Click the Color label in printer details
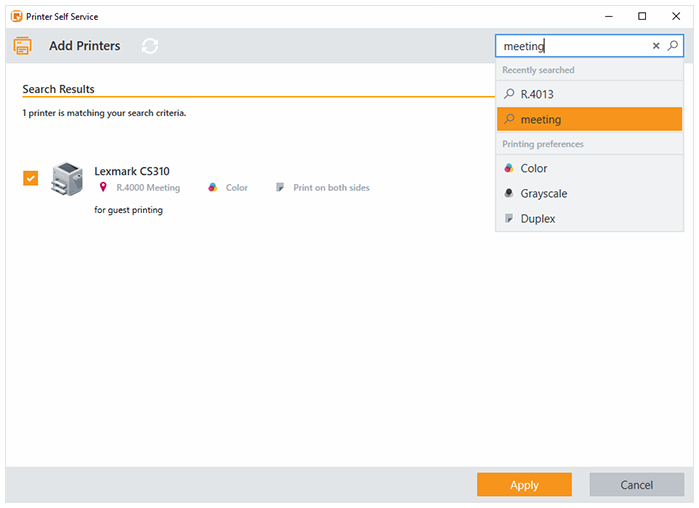 pyautogui.click(x=237, y=188)
